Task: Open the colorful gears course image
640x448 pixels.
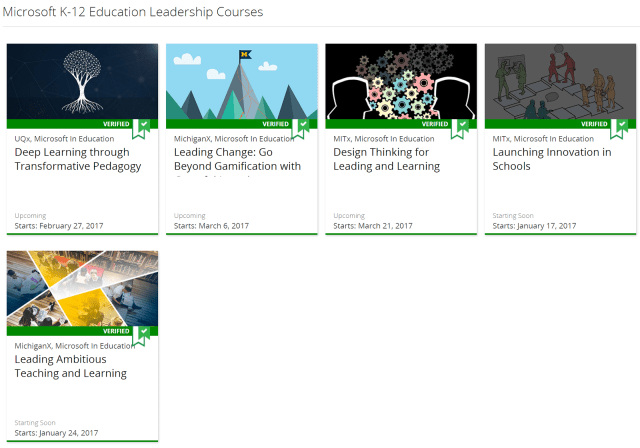Action: tap(400, 81)
